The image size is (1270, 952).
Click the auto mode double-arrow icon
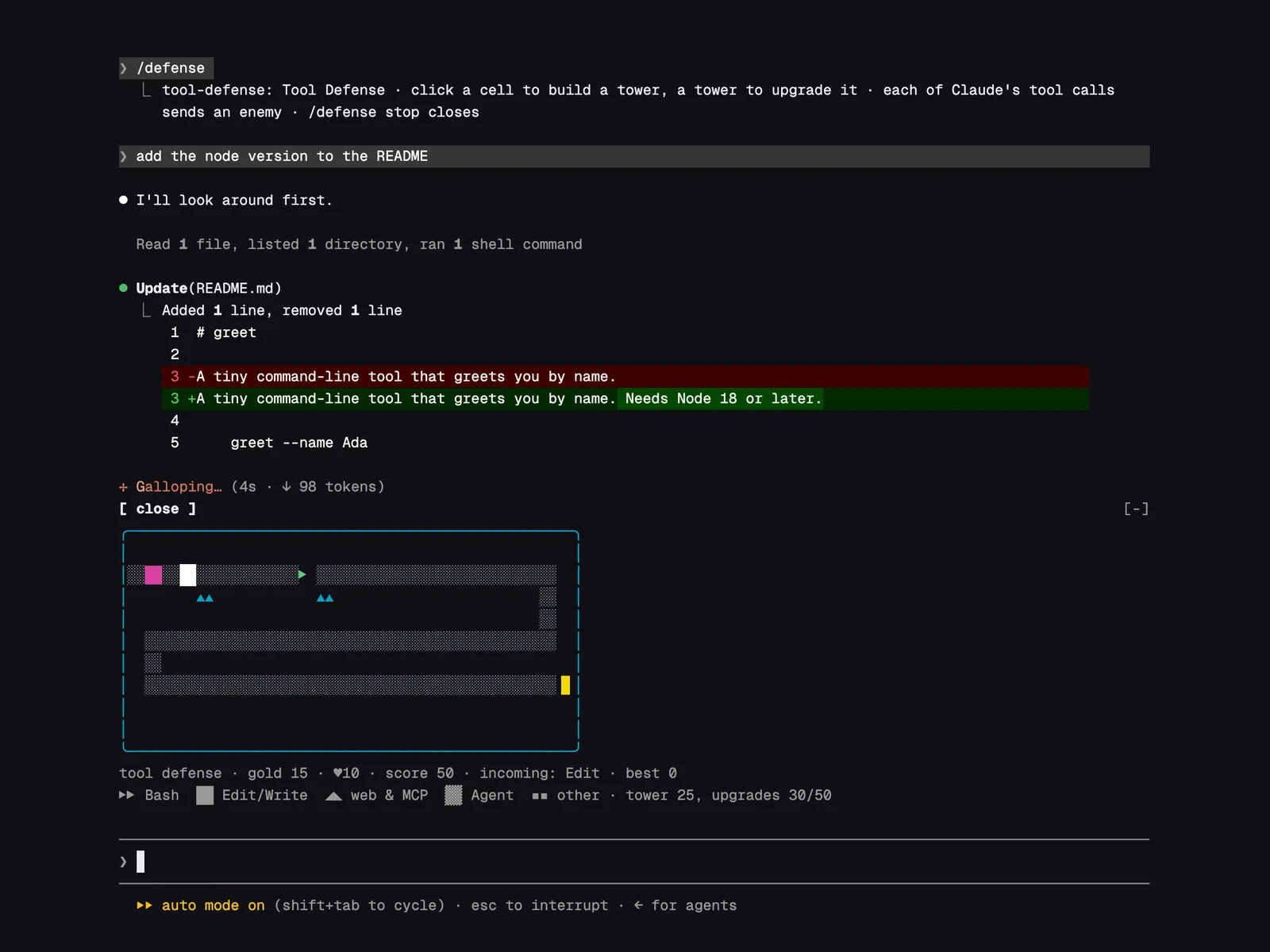pyautogui.click(x=144, y=905)
